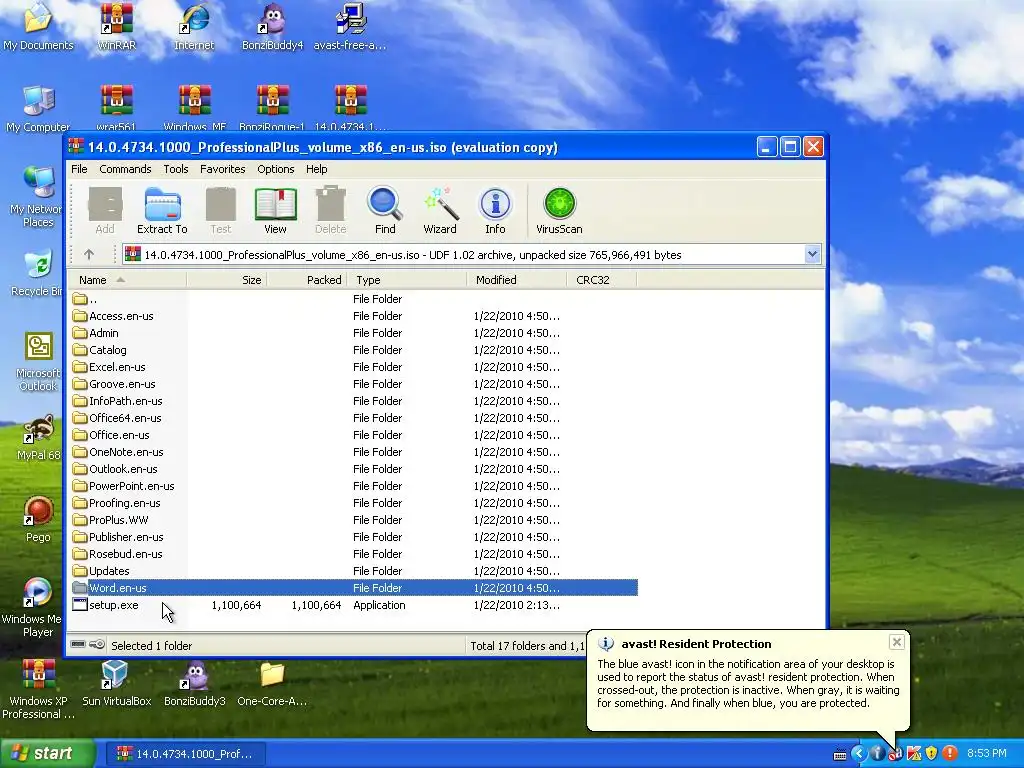Open the Help menu
Image resolution: width=1024 pixels, height=768 pixels.
pos(317,169)
